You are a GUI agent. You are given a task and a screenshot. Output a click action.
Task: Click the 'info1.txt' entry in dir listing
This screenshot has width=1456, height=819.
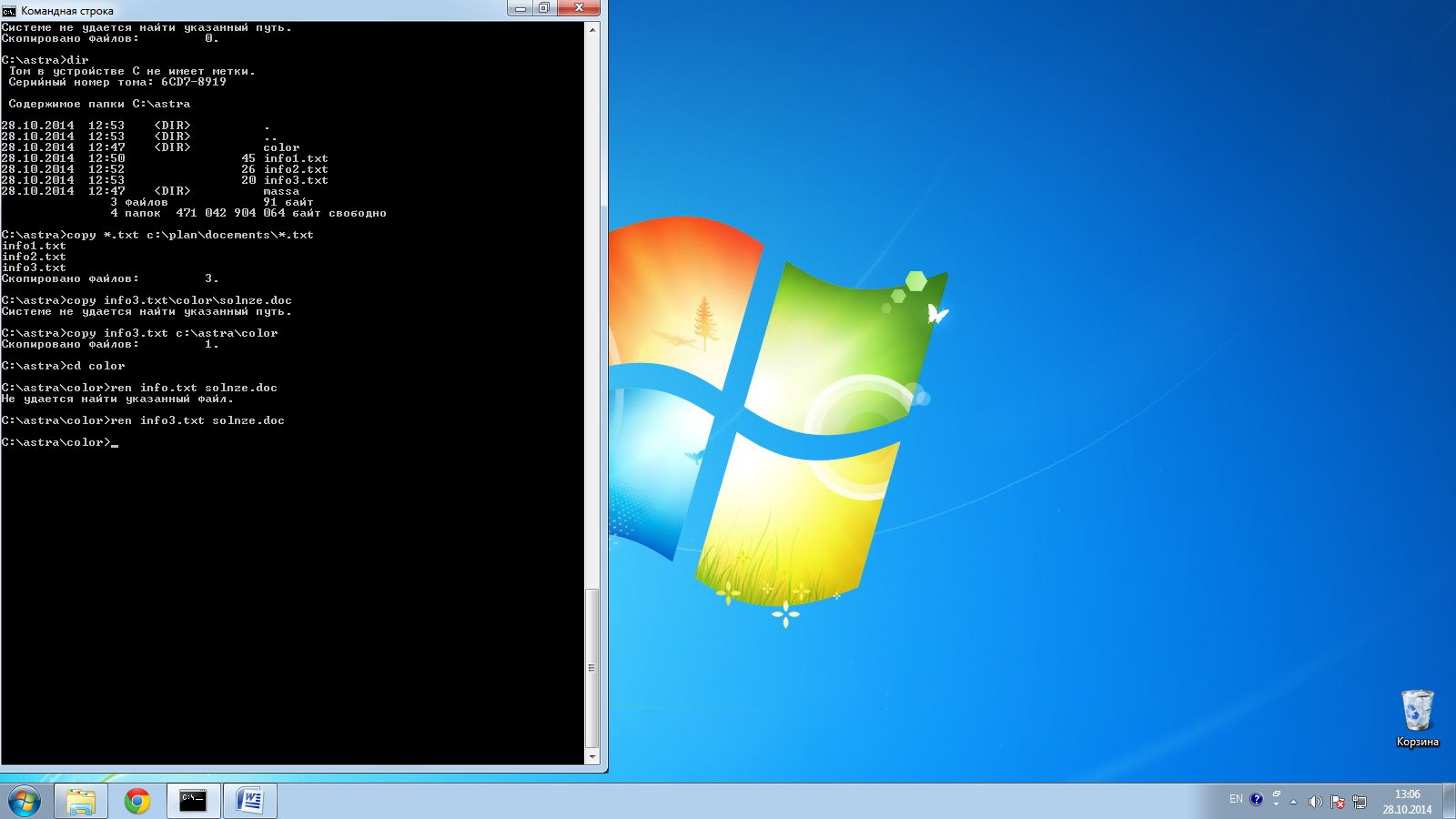pyautogui.click(x=296, y=158)
